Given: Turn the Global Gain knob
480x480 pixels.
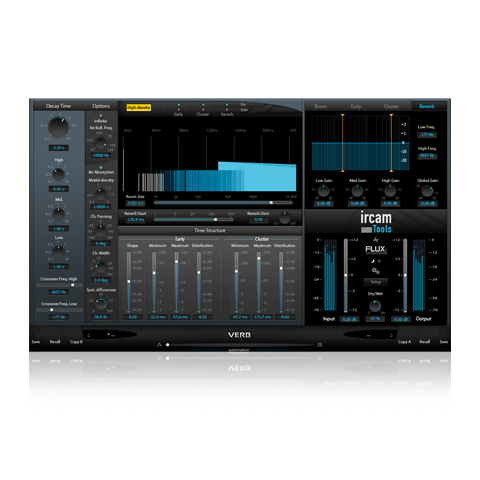Looking at the screenshot, I should pos(427,191).
